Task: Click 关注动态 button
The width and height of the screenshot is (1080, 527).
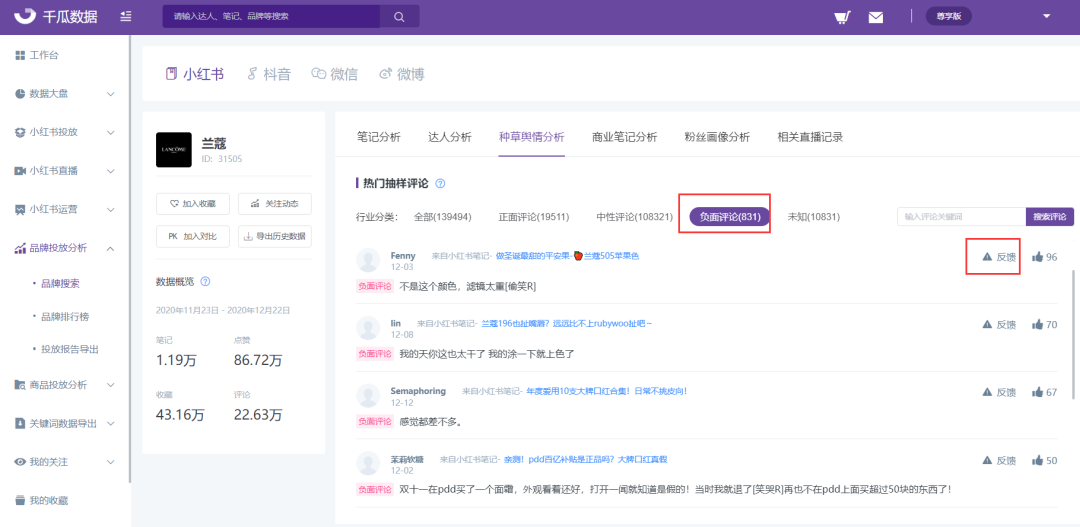Action: [275, 204]
